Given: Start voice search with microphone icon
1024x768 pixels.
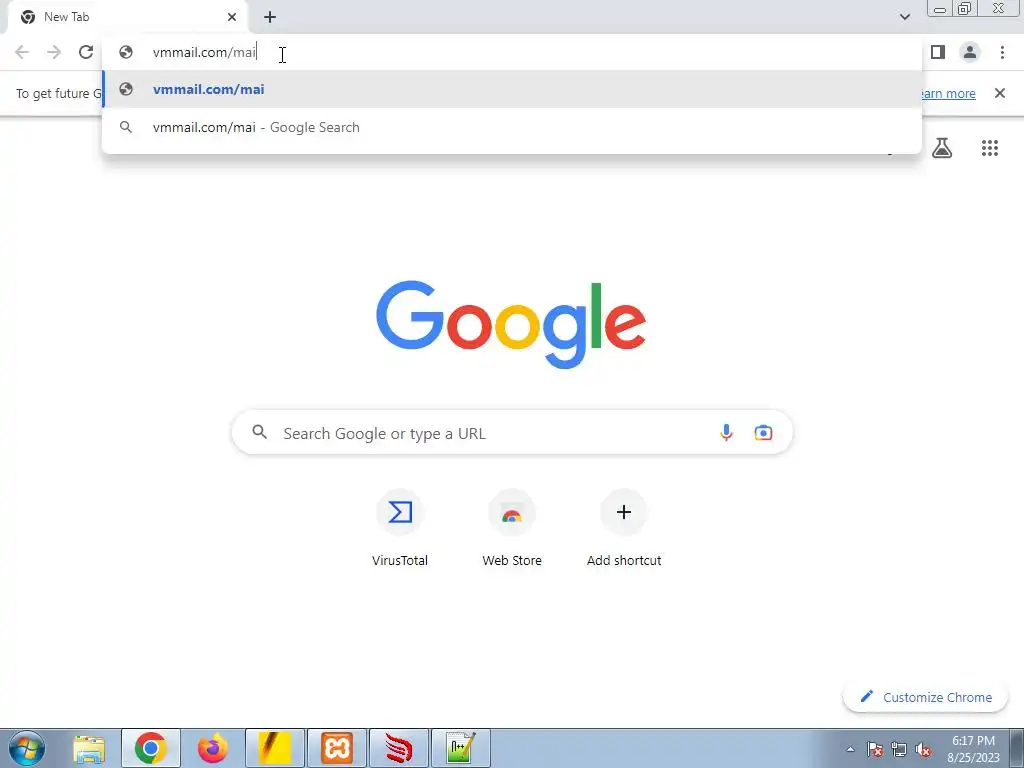Looking at the screenshot, I should 726,432.
